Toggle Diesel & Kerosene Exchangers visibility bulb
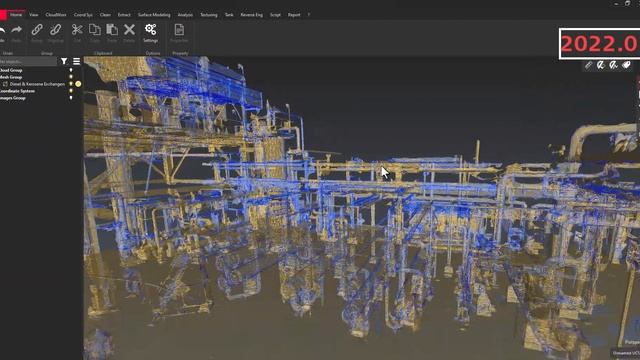Image resolution: width=640 pixels, height=360 pixels. 71,84
